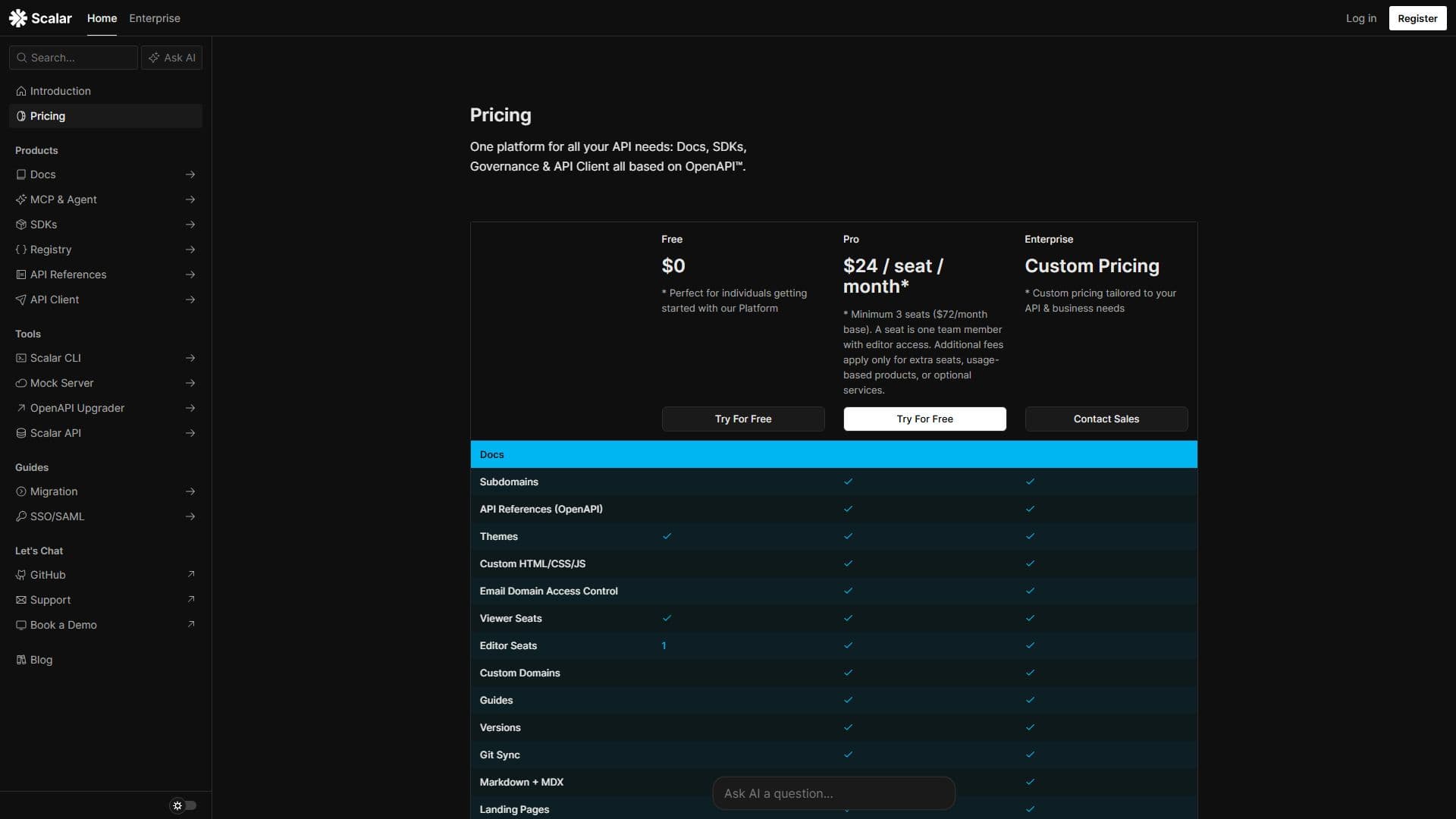Select Pricing in the sidebar
The width and height of the screenshot is (1456, 819).
click(x=105, y=116)
